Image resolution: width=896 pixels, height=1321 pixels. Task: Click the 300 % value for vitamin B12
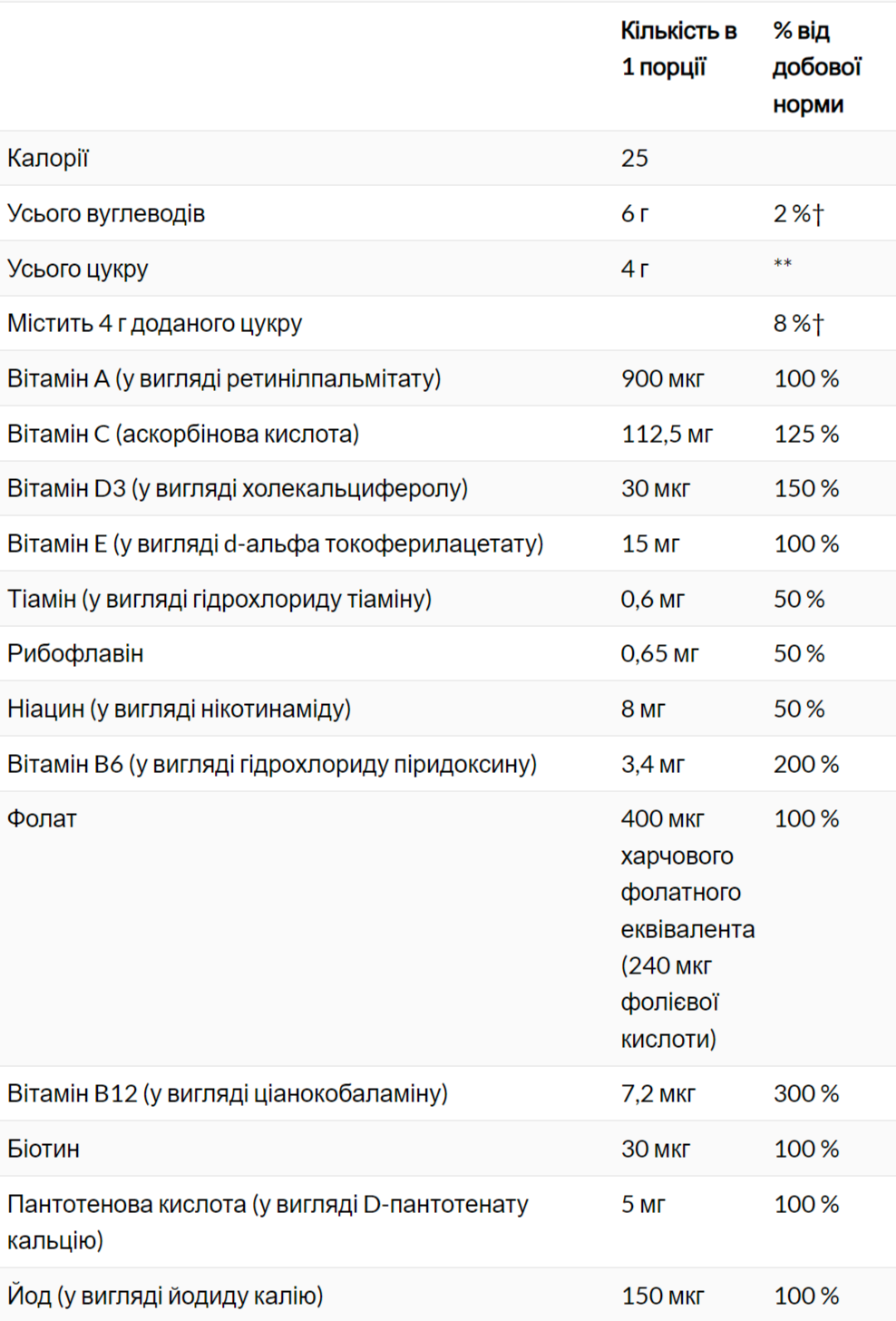click(805, 1094)
